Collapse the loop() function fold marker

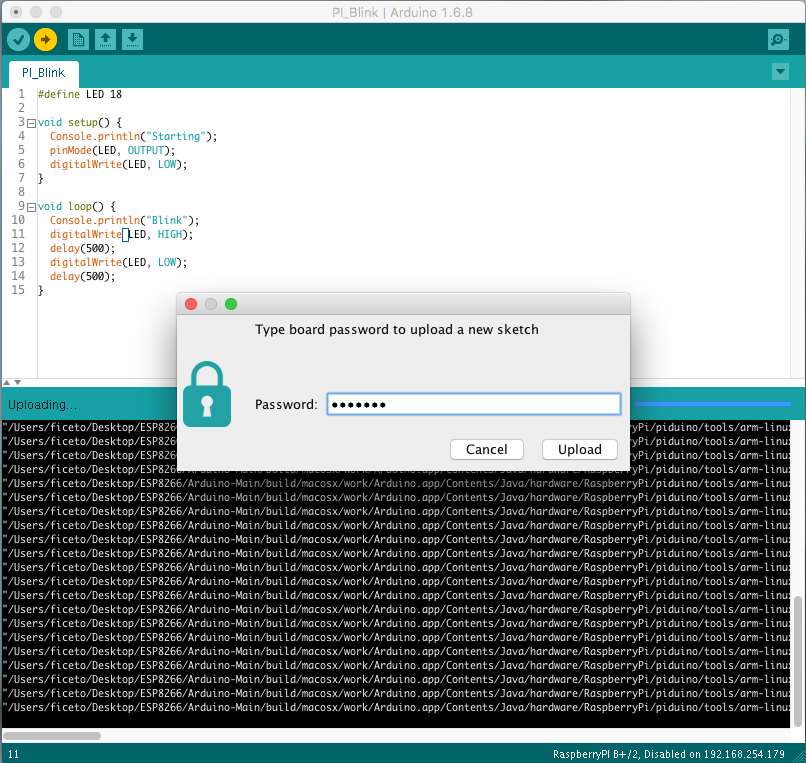(31, 207)
